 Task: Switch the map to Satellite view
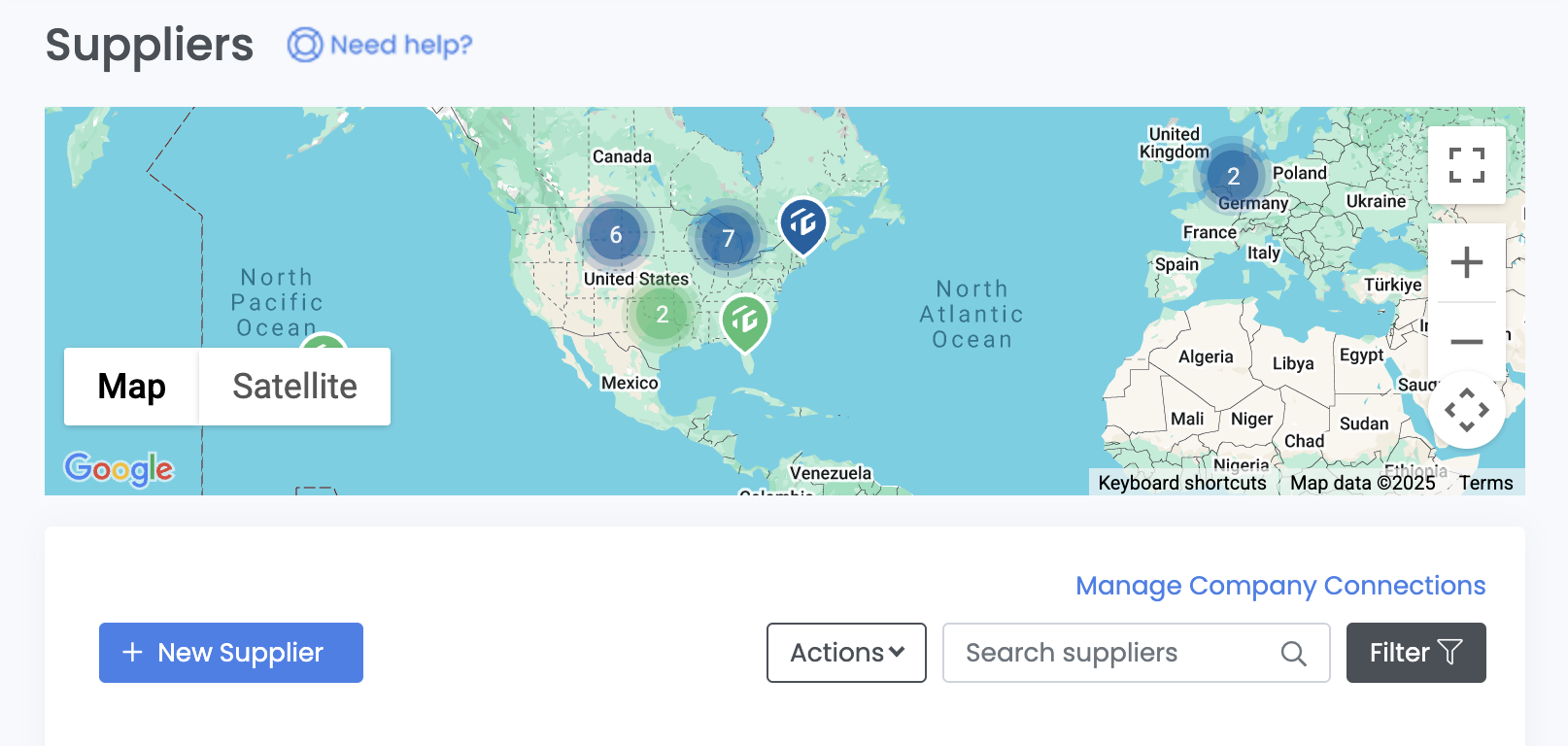click(293, 387)
